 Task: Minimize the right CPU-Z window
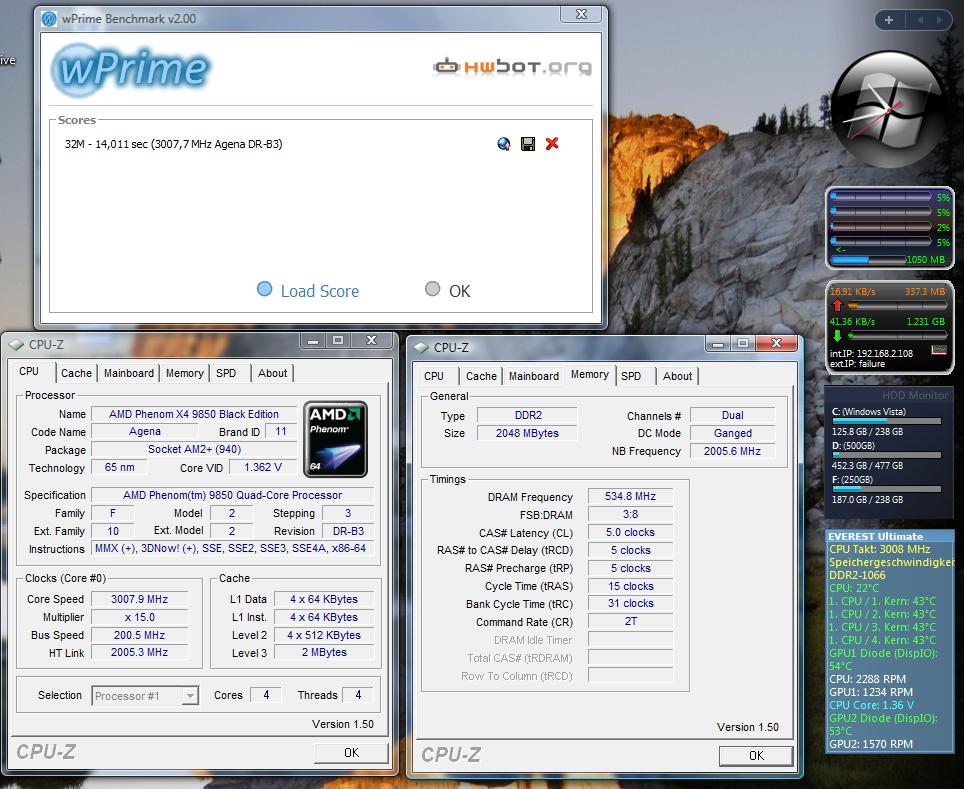717,343
